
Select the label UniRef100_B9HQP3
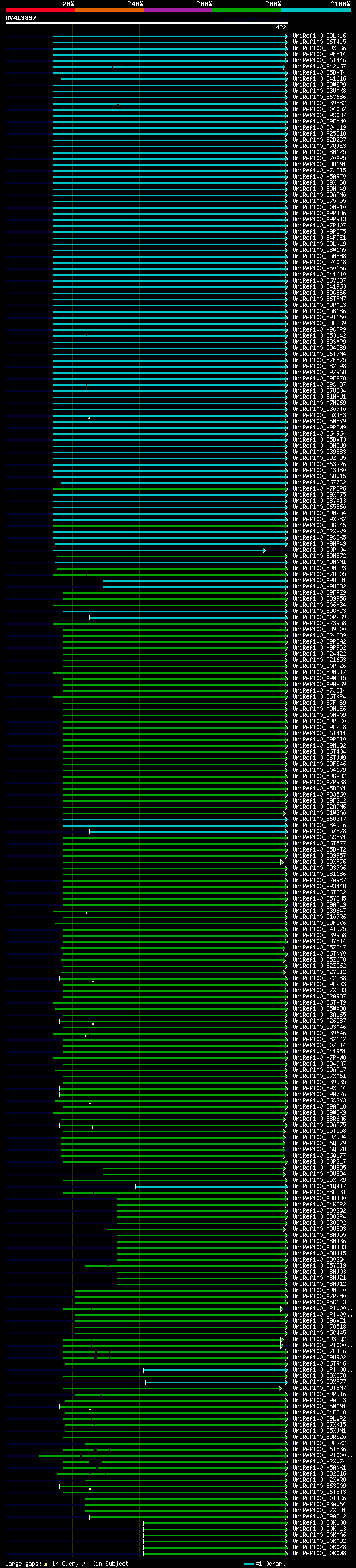[319, 568]
